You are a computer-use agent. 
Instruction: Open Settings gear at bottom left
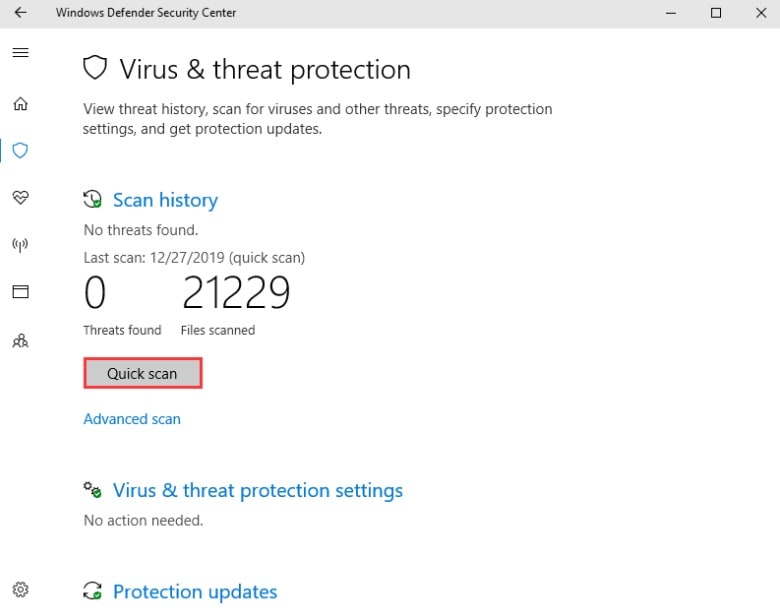point(20,589)
